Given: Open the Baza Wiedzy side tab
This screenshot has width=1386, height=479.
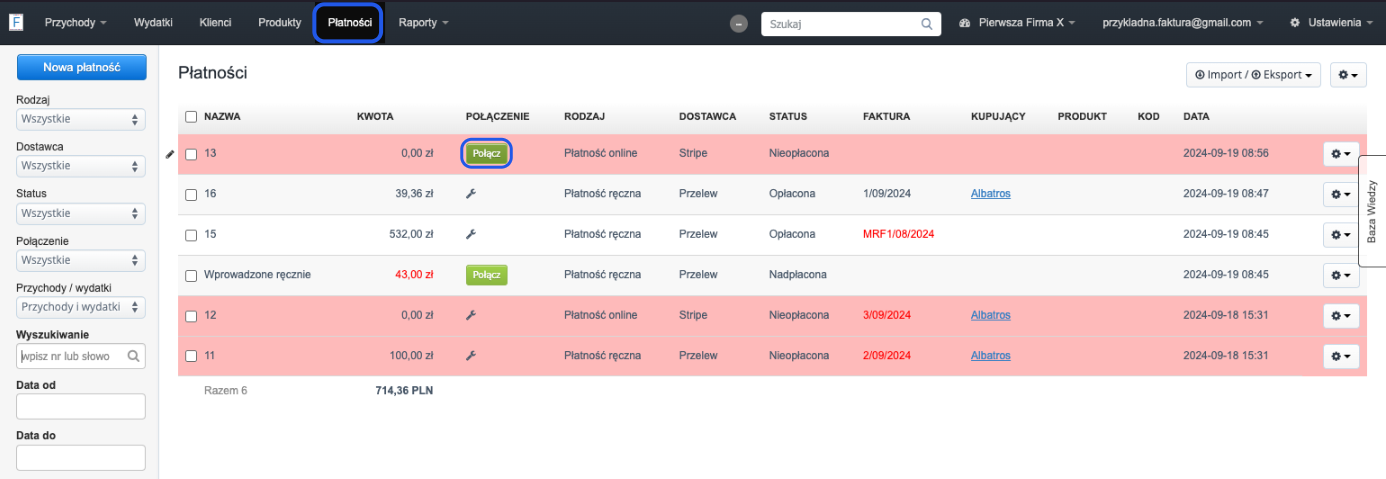Looking at the screenshot, I should click(1372, 211).
